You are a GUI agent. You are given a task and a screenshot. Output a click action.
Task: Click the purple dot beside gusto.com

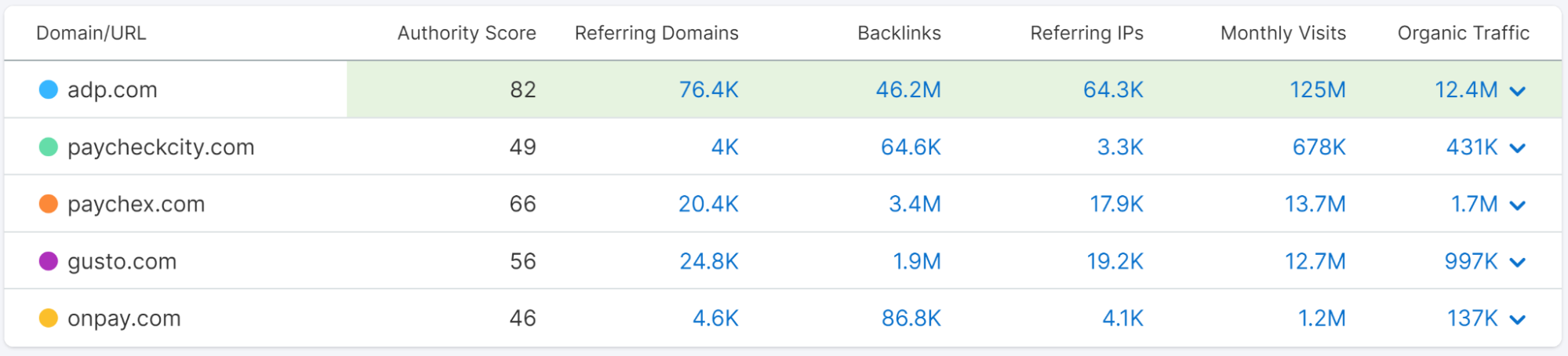49,261
